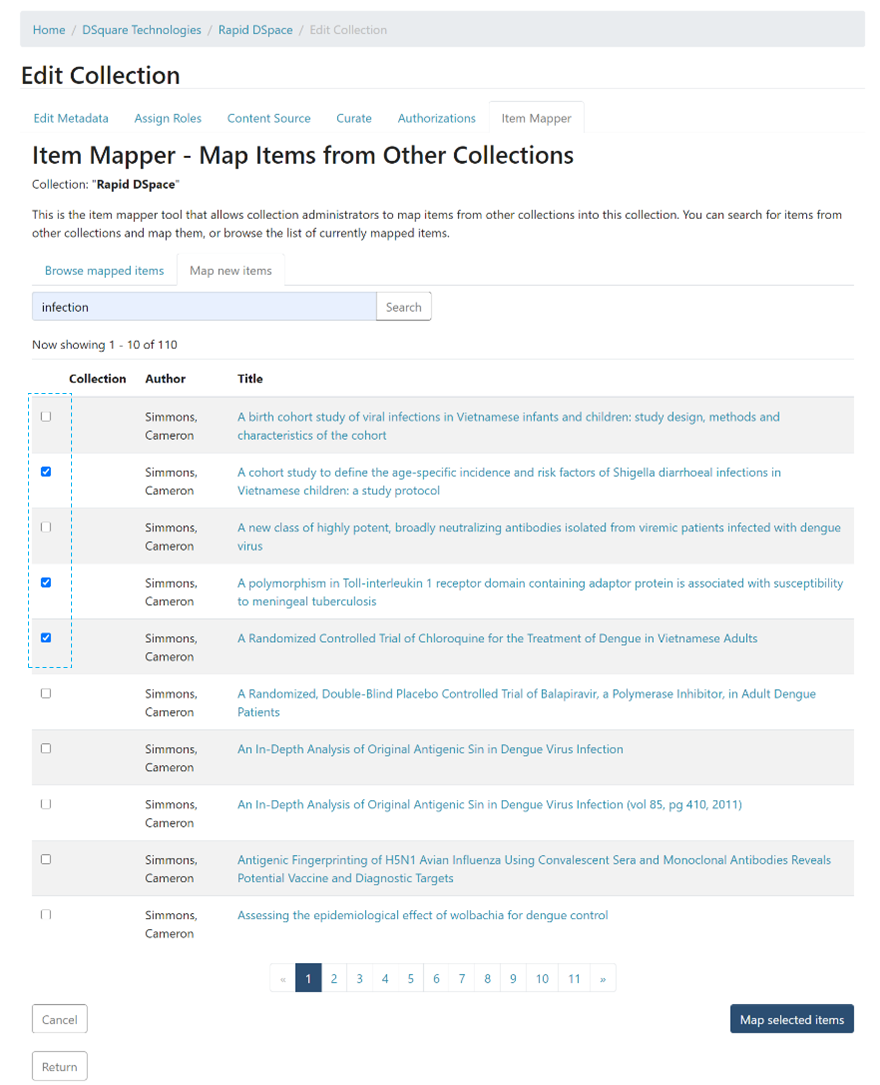Click the Map selected items button
The width and height of the screenshot is (880, 1085).
coord(791,1020)
